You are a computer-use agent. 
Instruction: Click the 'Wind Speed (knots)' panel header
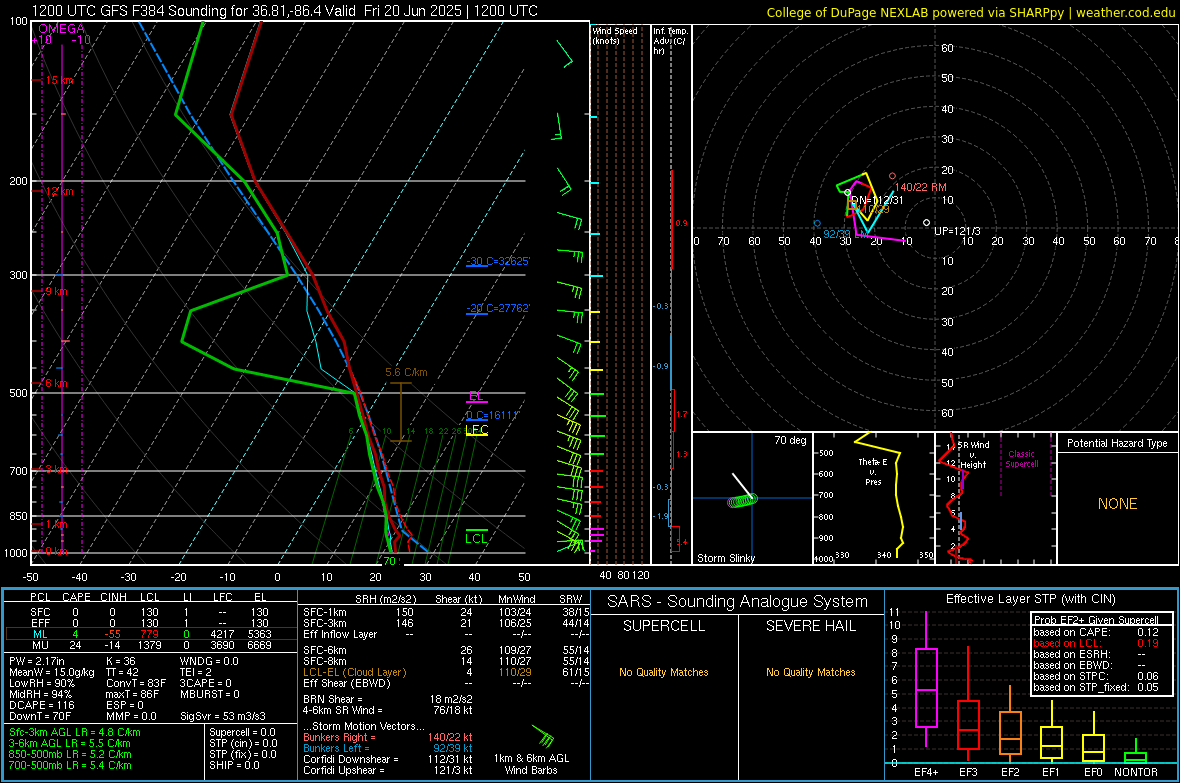[x=615, y=35]
